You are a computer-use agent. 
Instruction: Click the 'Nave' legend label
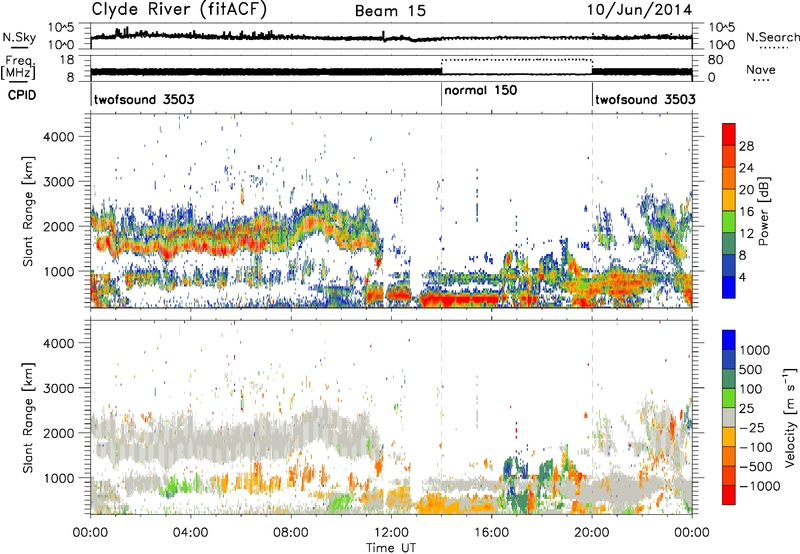(x=761, y=69)
